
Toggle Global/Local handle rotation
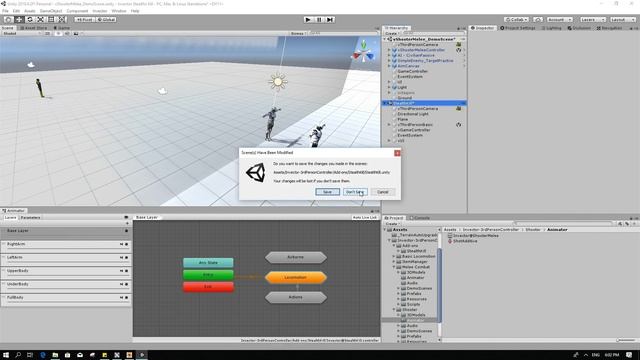[x=106, y=20]
